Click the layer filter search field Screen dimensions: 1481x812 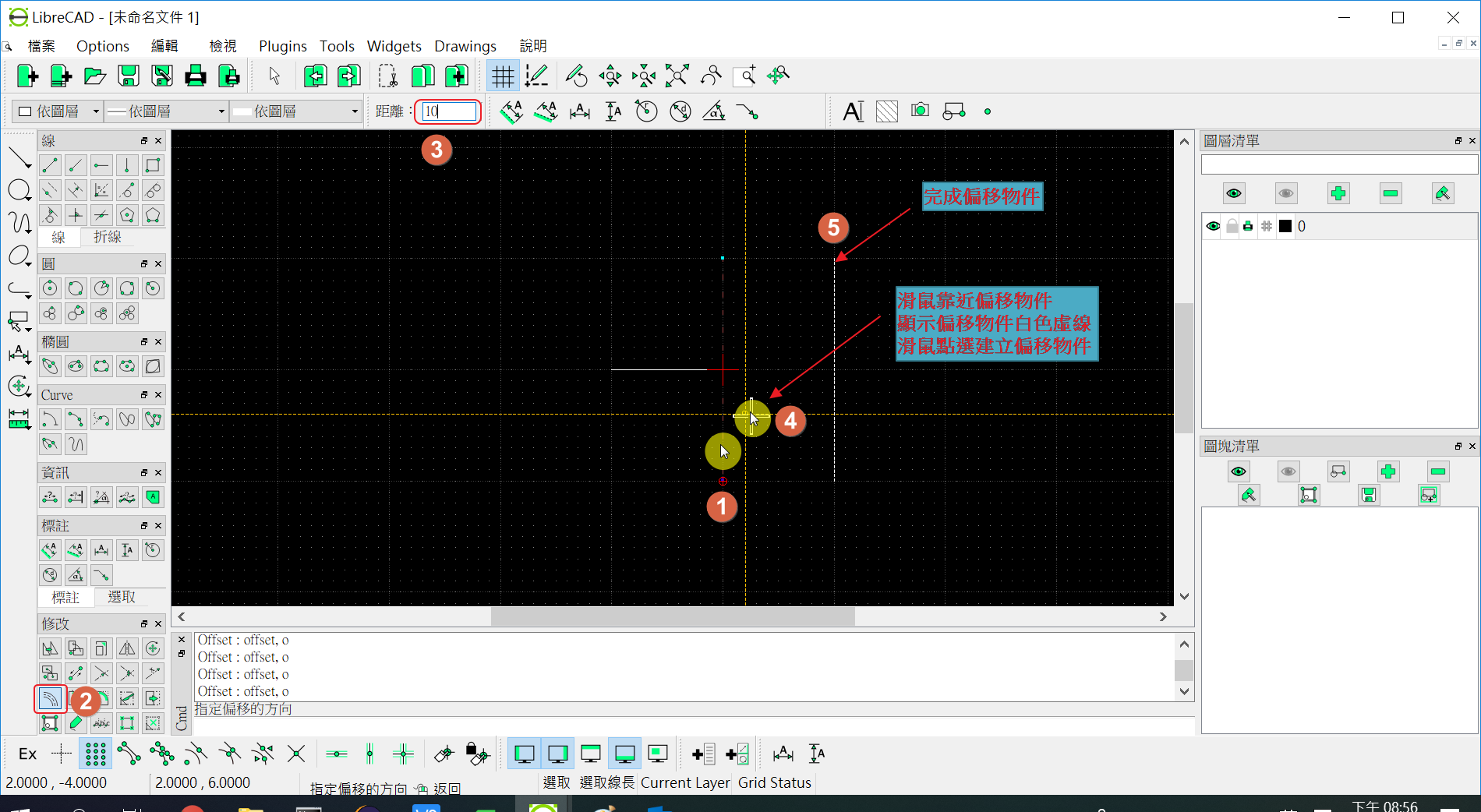click(1339, 164)
